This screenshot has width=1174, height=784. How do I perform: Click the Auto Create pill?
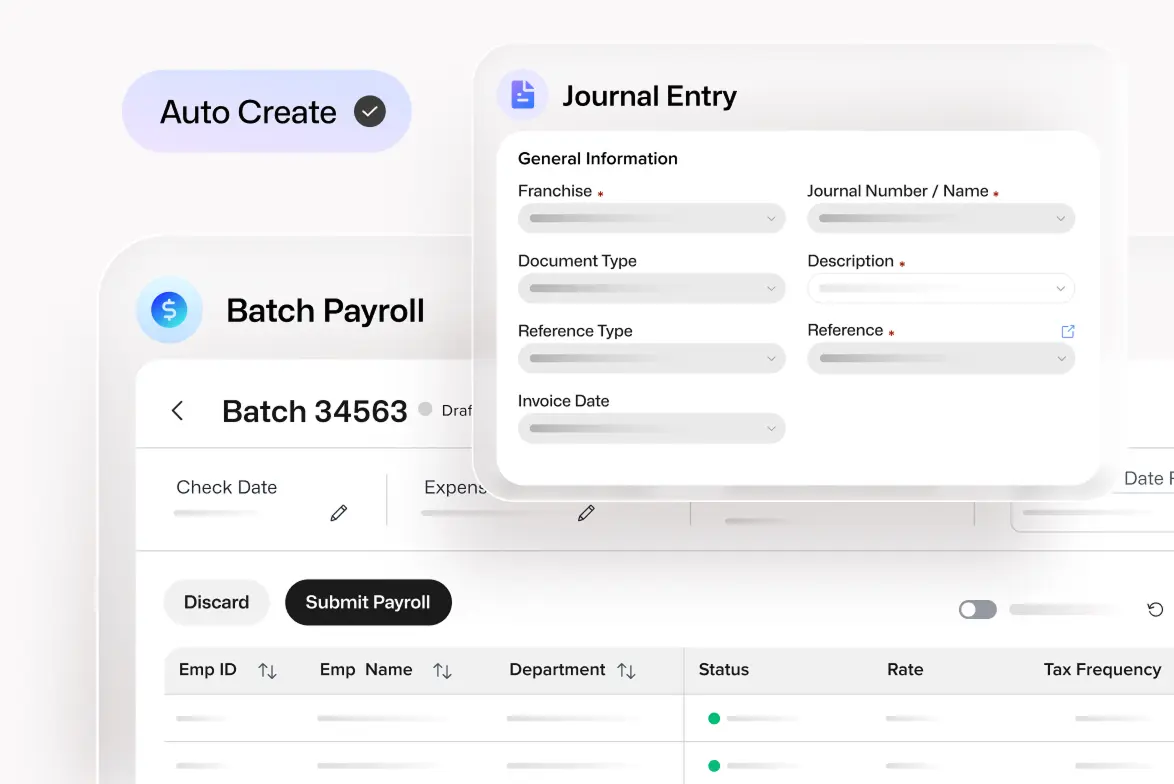click(x=267, y=112)
